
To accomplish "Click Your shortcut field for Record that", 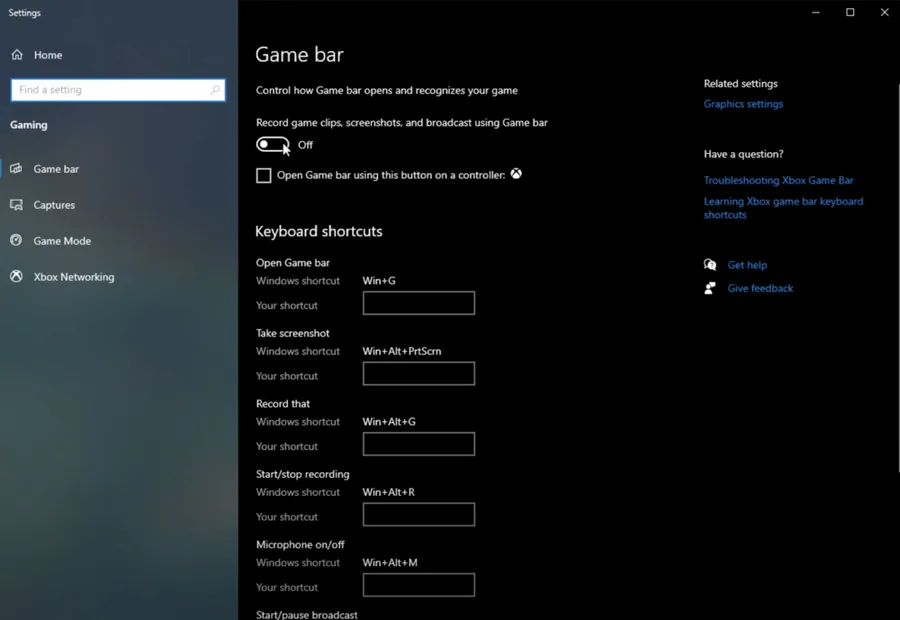I will (x=418, y=444).
